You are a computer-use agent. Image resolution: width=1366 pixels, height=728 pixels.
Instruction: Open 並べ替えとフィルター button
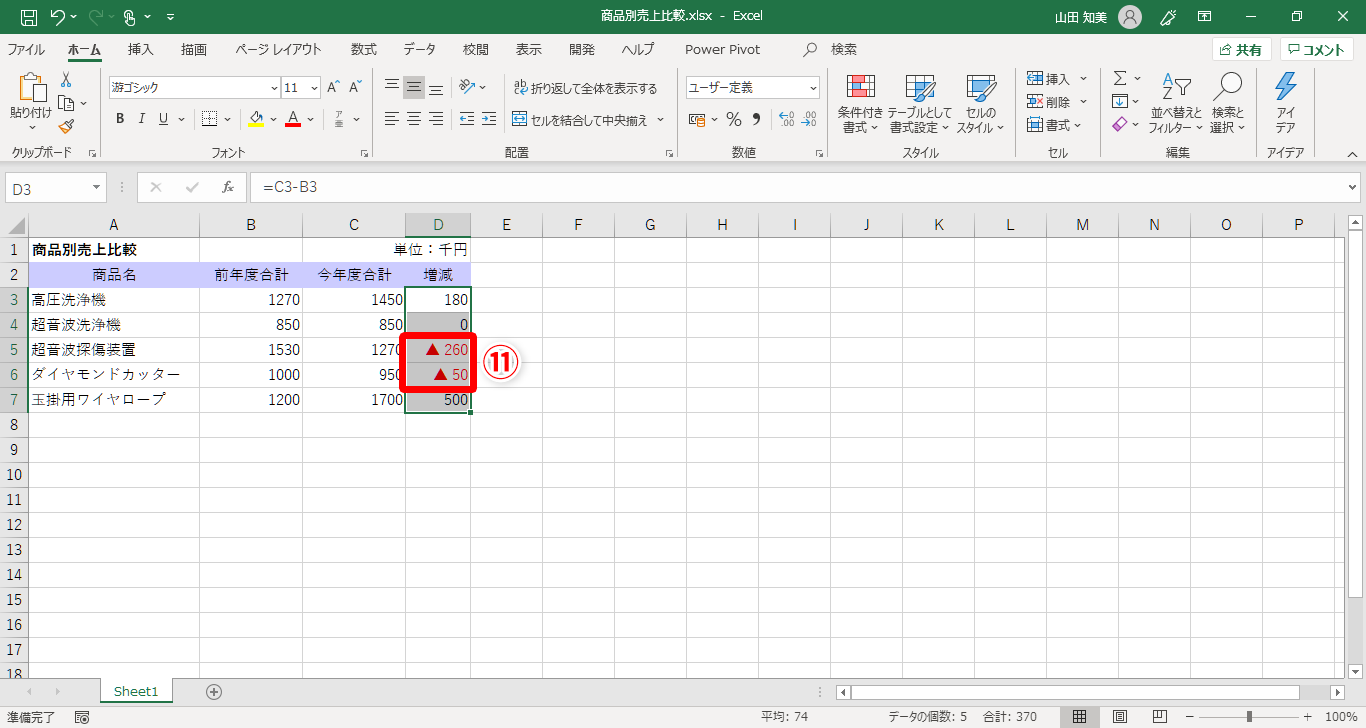click(1176, 104)
